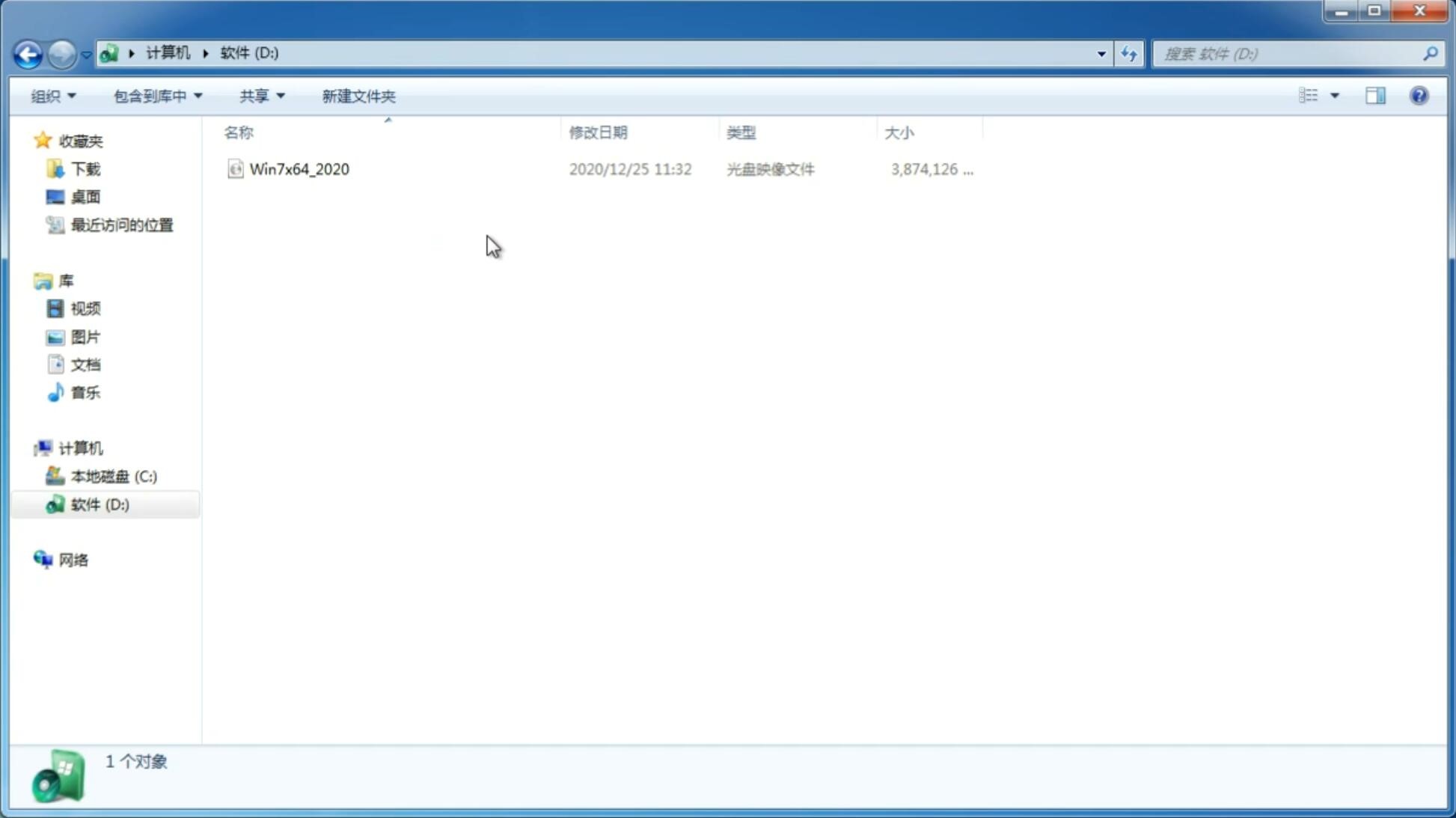The height and width of the screenshot is (818, 1456).
Task: Expand 组织 dropdown menu
Action: [52, 95]
